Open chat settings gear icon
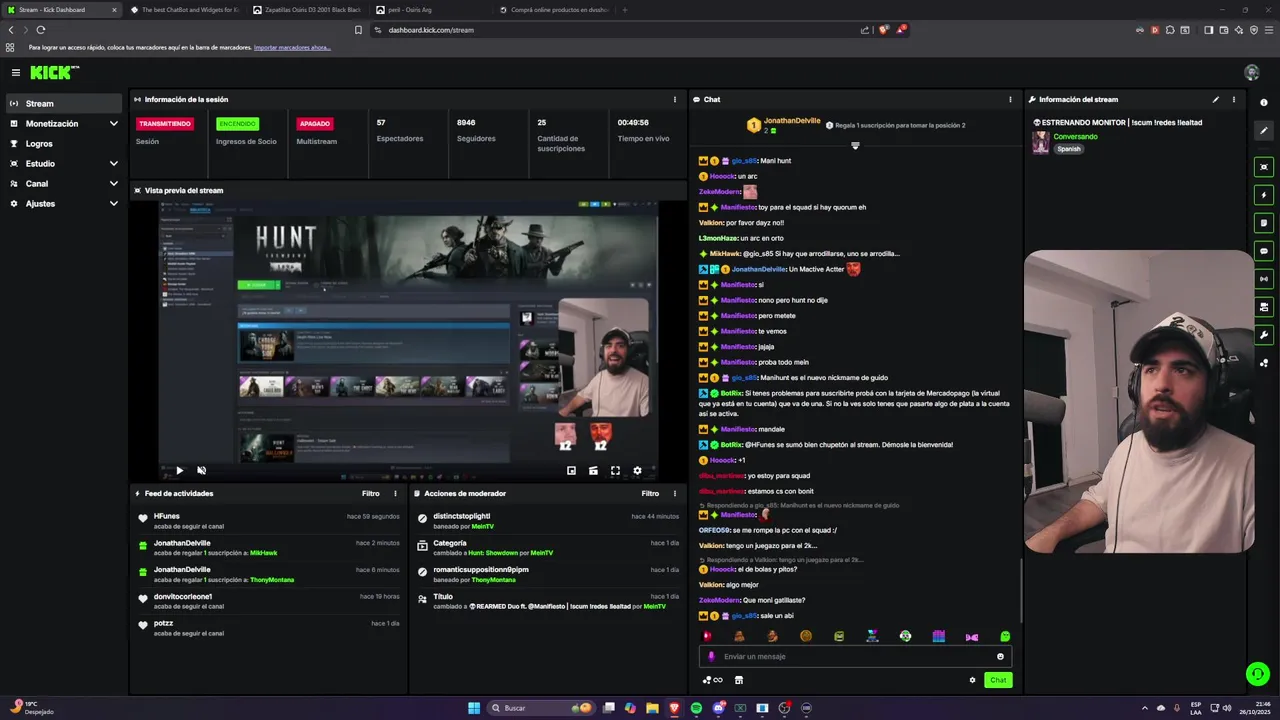Viewport: 1280px width, 720px height. (x=972, y=680)
